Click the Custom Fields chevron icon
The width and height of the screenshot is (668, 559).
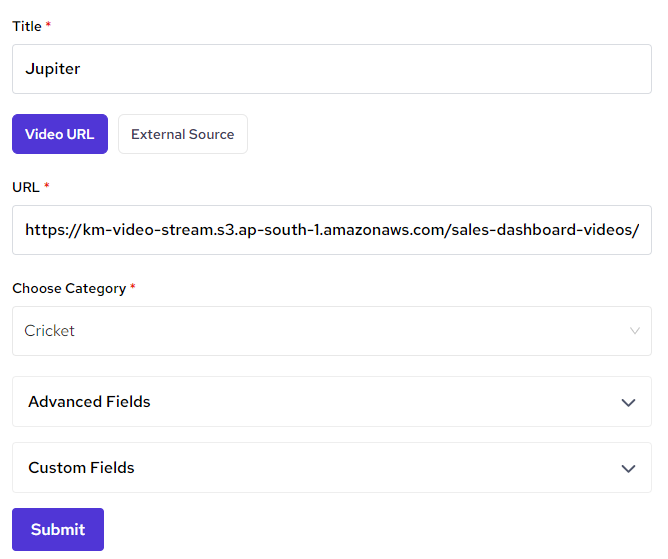pyautogui.click(x=628, y=469)
